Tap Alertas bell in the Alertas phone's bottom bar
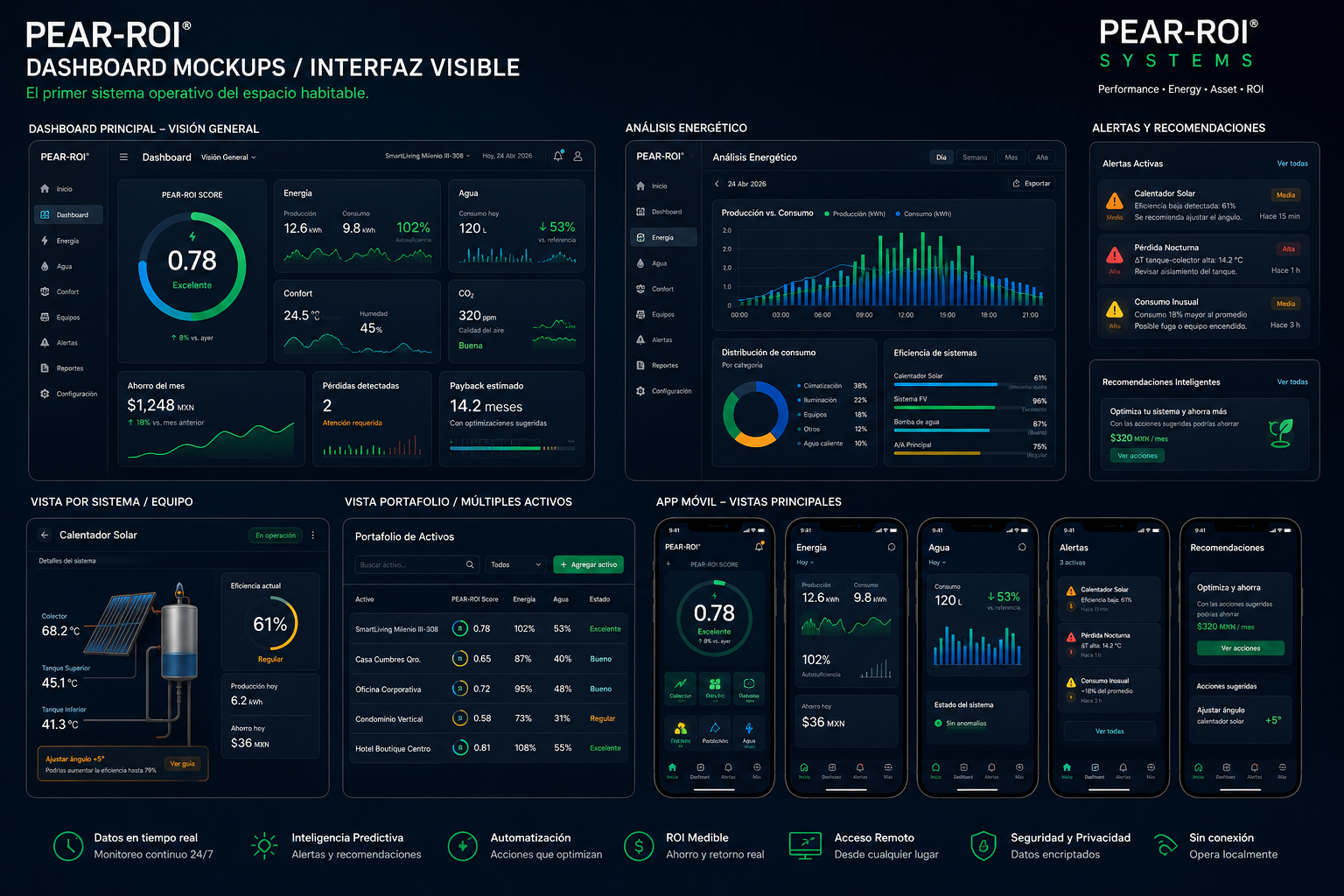This screenshot has width=1344, height=896. (1123, 770)
